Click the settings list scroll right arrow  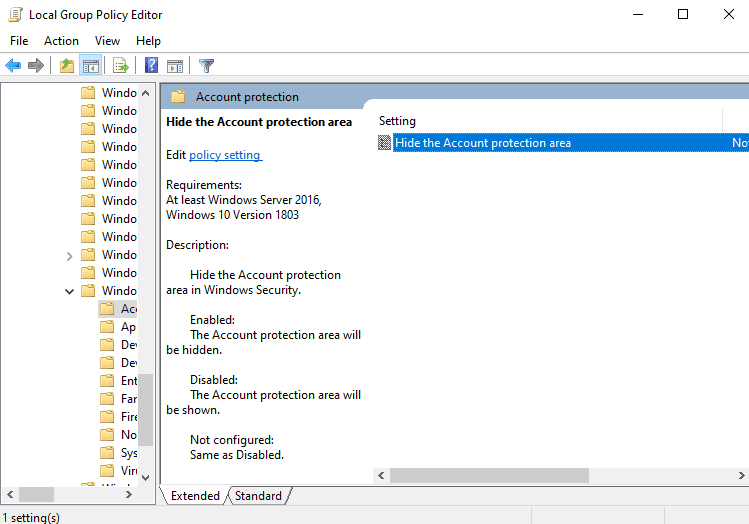[x=741, y=475]
